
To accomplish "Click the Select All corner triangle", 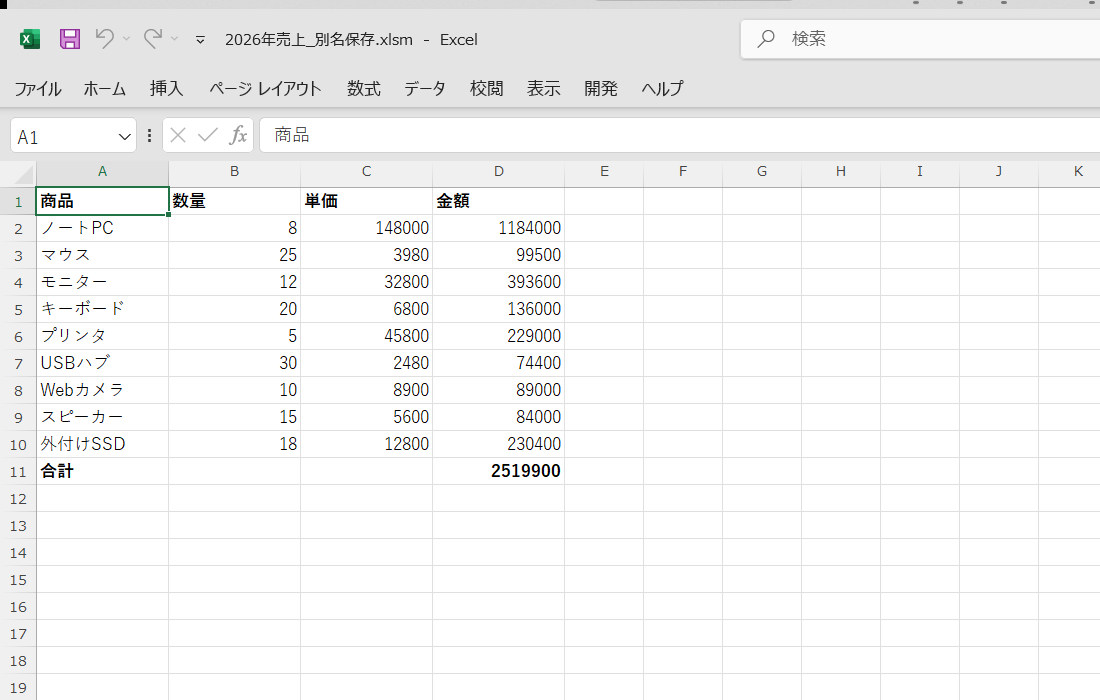I will (23, 174).
